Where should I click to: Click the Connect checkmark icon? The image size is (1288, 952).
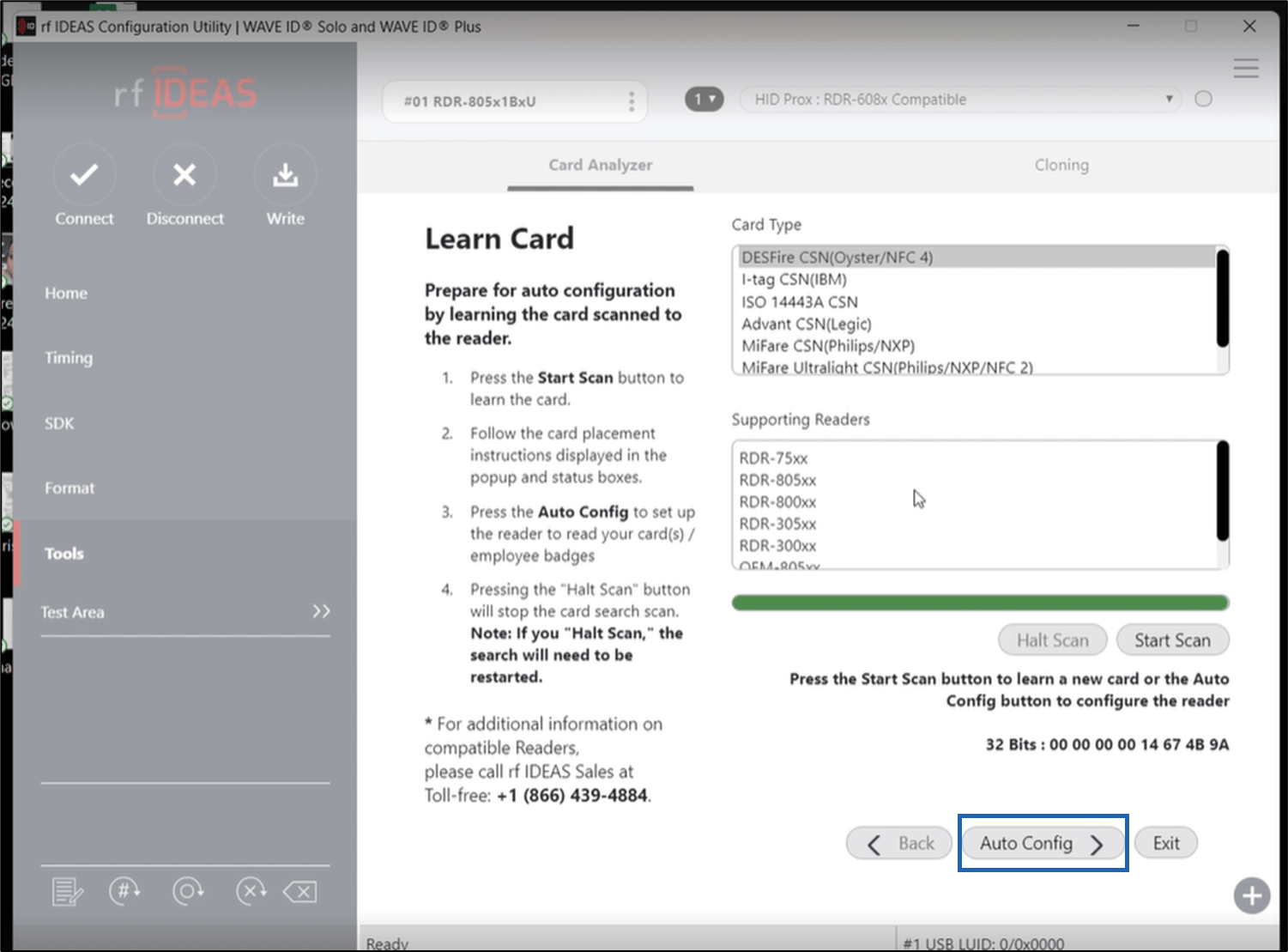[x=84, y=175]
